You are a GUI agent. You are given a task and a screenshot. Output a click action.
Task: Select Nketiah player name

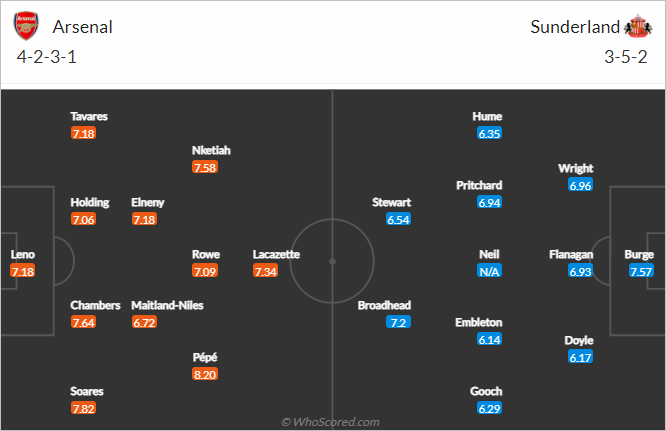211,150
